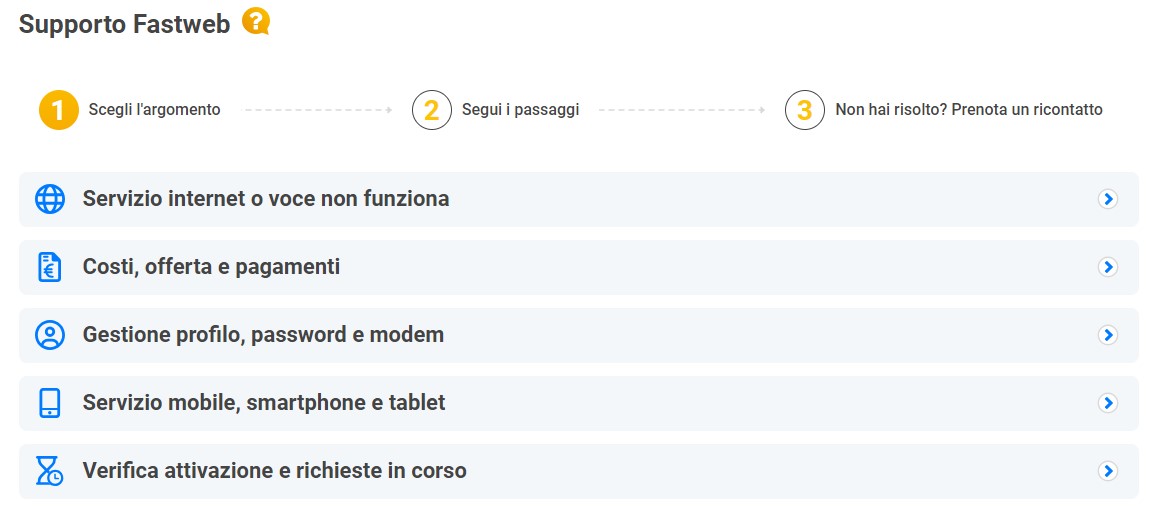Click the euro invoice icon
Screen dimensions: 1164x520
coord(50,267)
